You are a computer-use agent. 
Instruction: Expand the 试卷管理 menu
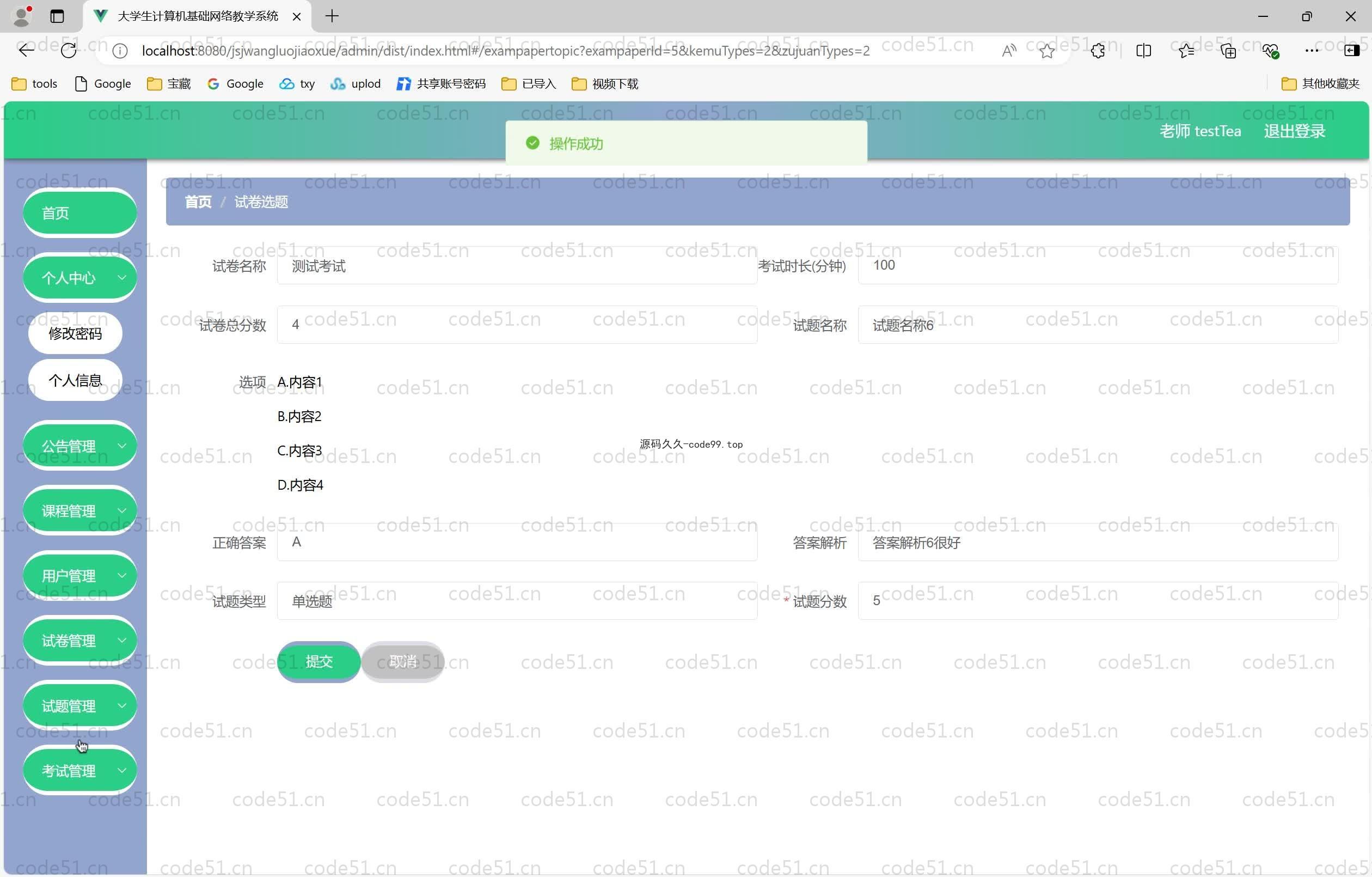[x=80, y=641]
